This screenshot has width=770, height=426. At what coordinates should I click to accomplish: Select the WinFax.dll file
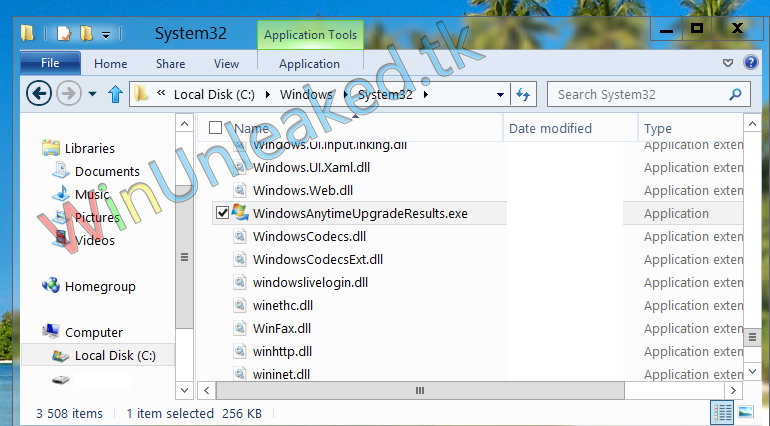pos(282,329)
